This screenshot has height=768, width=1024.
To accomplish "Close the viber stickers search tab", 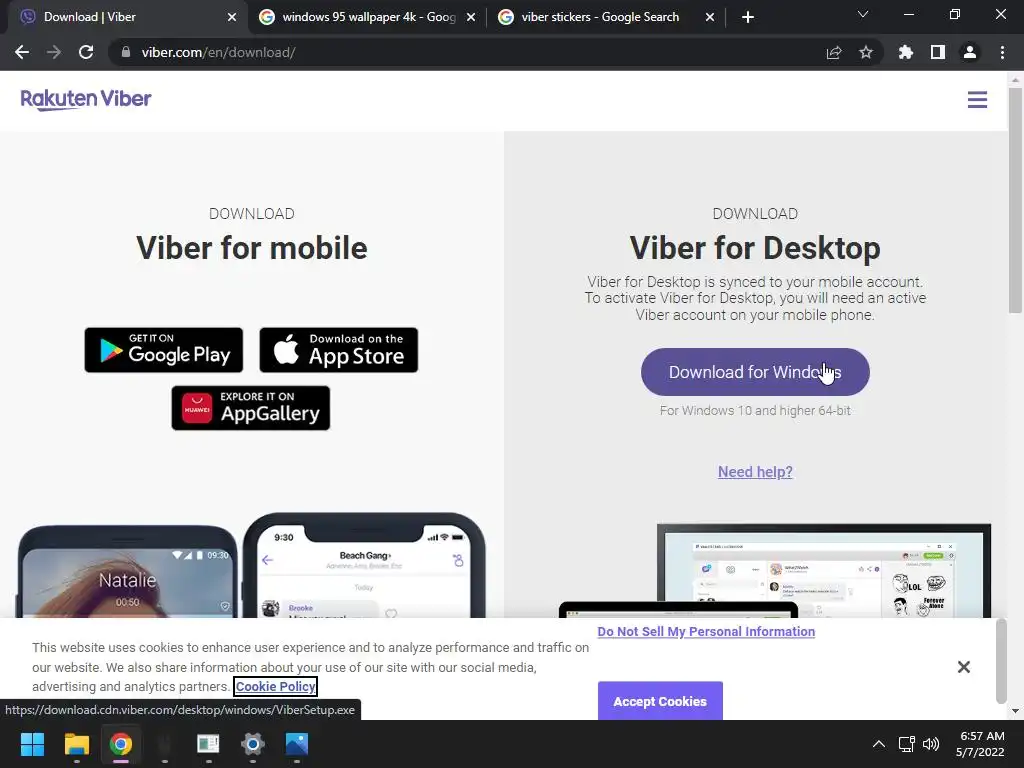I will 710,17.
